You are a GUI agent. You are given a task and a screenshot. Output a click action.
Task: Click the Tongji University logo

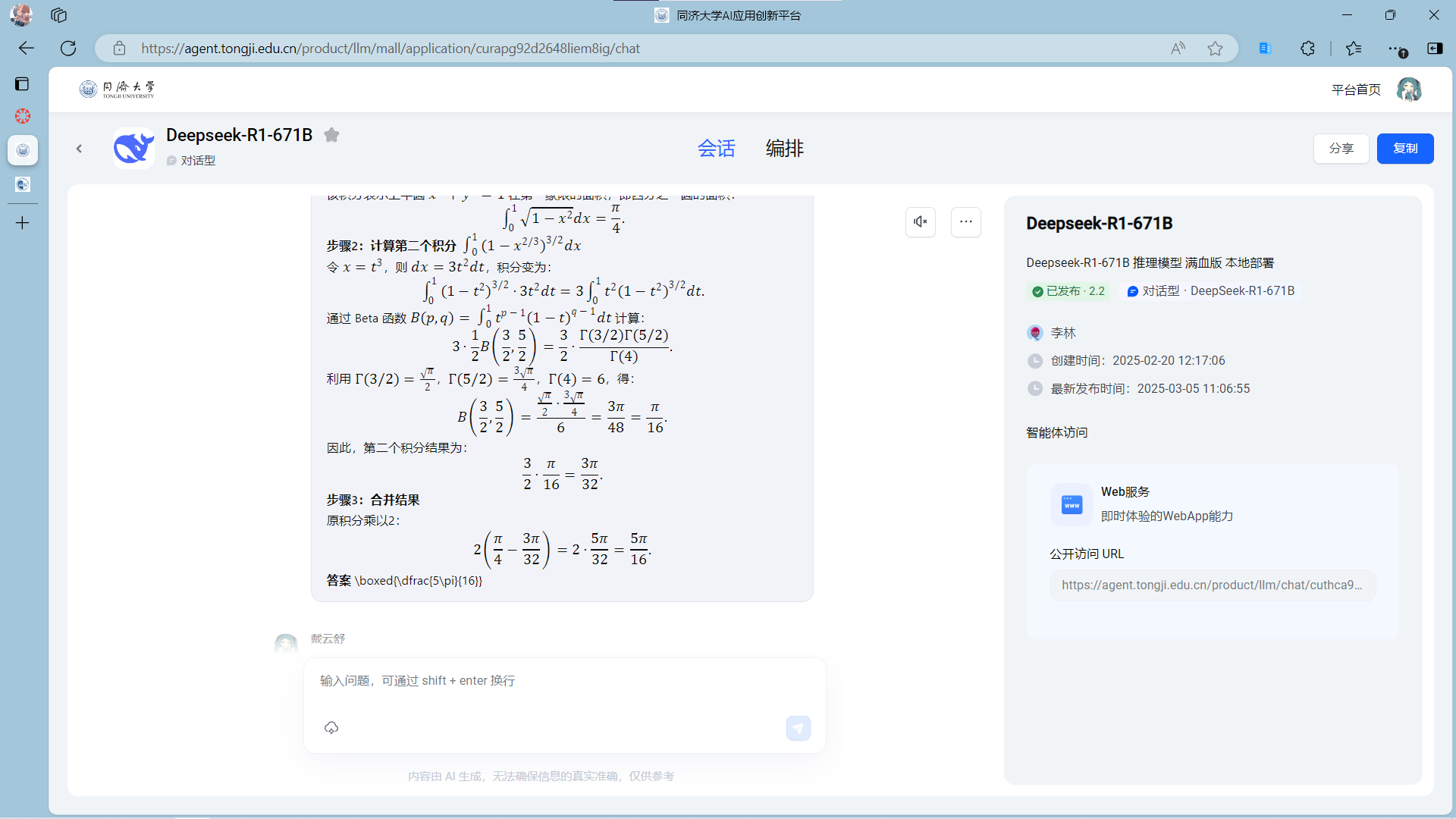pos(118,89)
